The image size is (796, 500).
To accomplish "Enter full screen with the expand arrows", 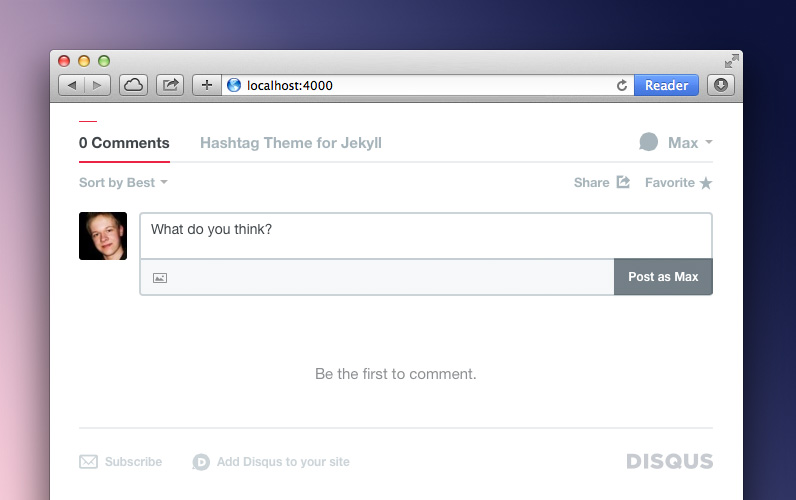I will click(x=732, y=61).
